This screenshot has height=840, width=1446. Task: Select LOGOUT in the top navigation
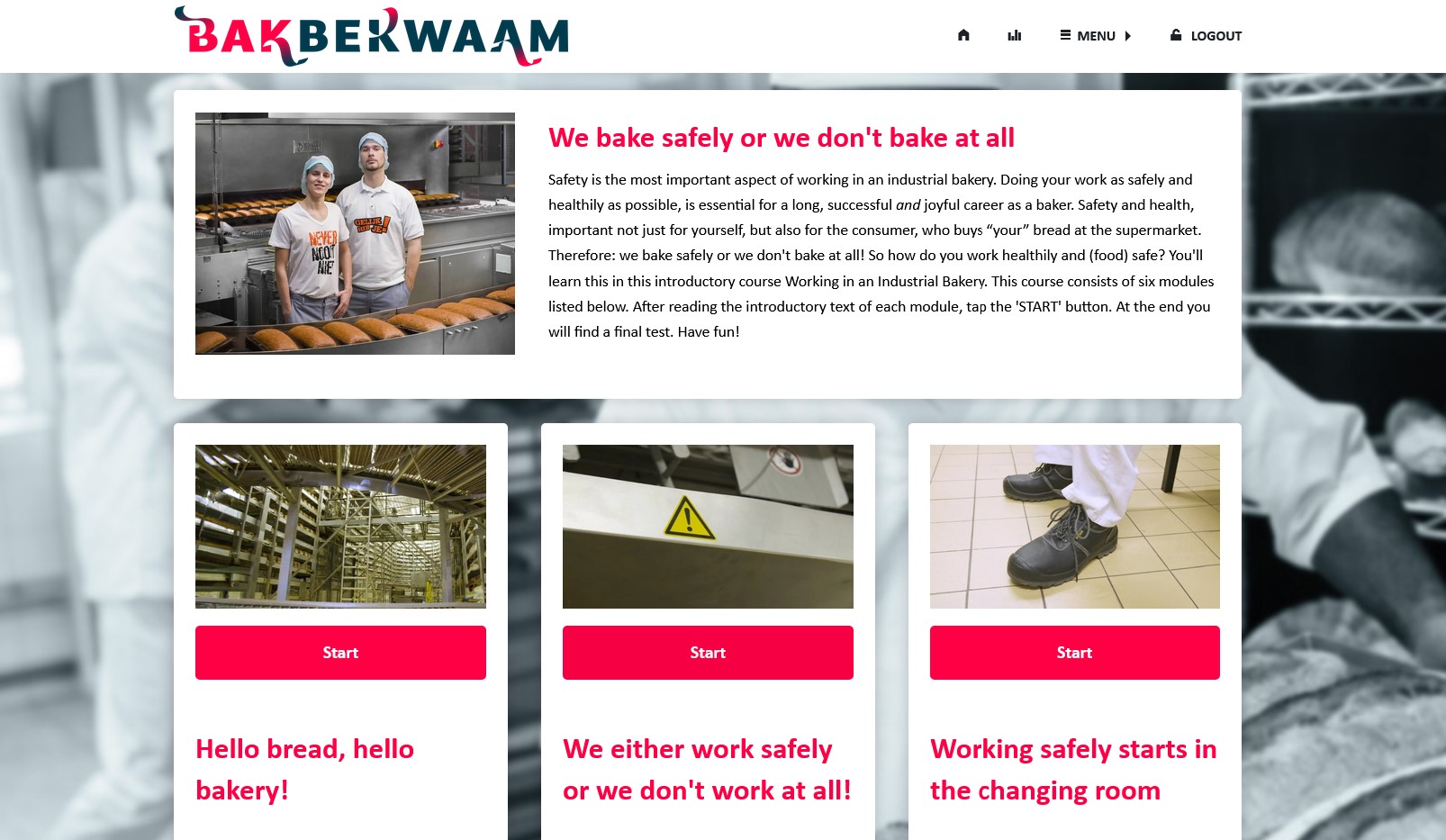1206,36
